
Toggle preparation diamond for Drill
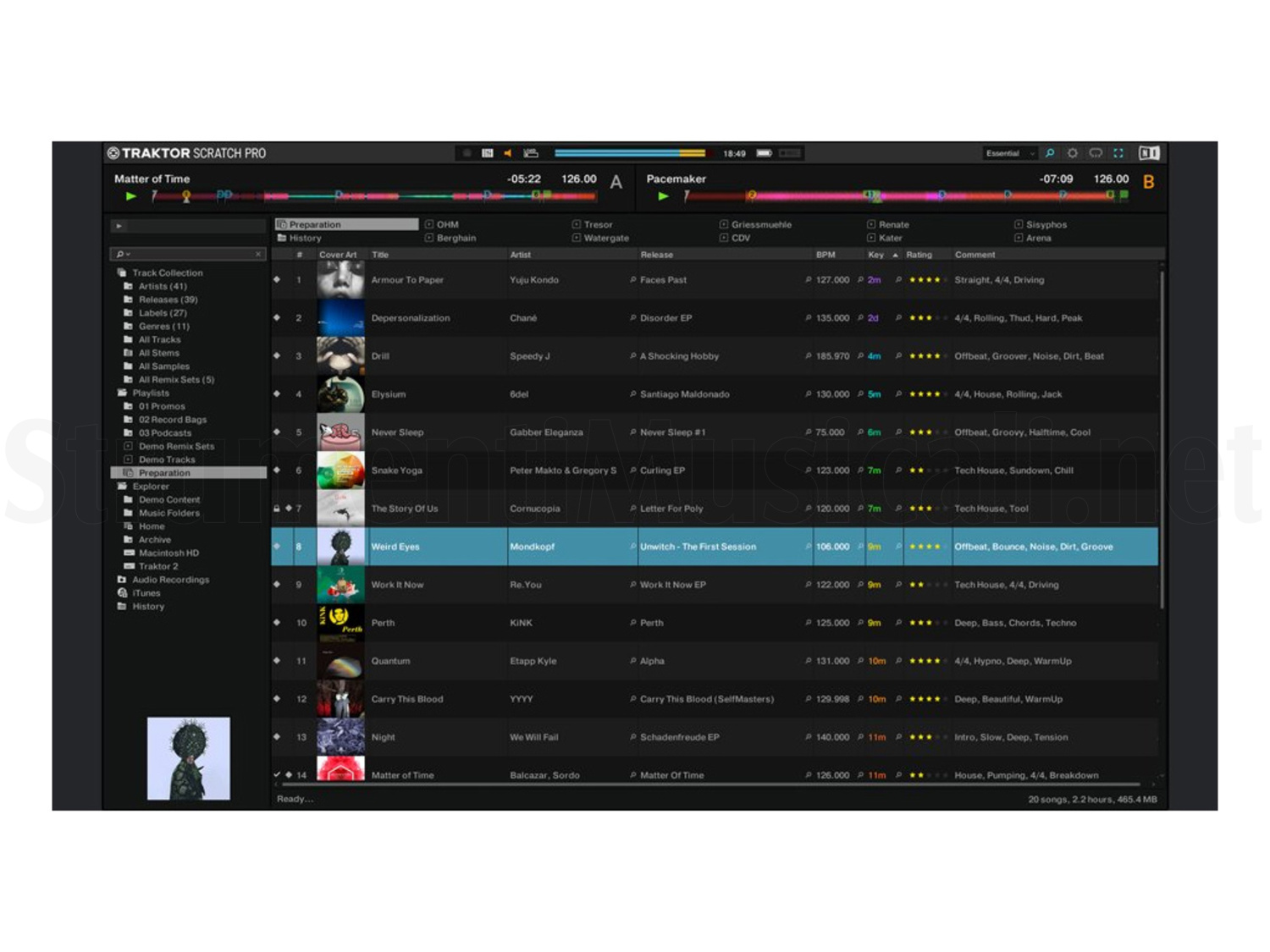click(277, 355)
